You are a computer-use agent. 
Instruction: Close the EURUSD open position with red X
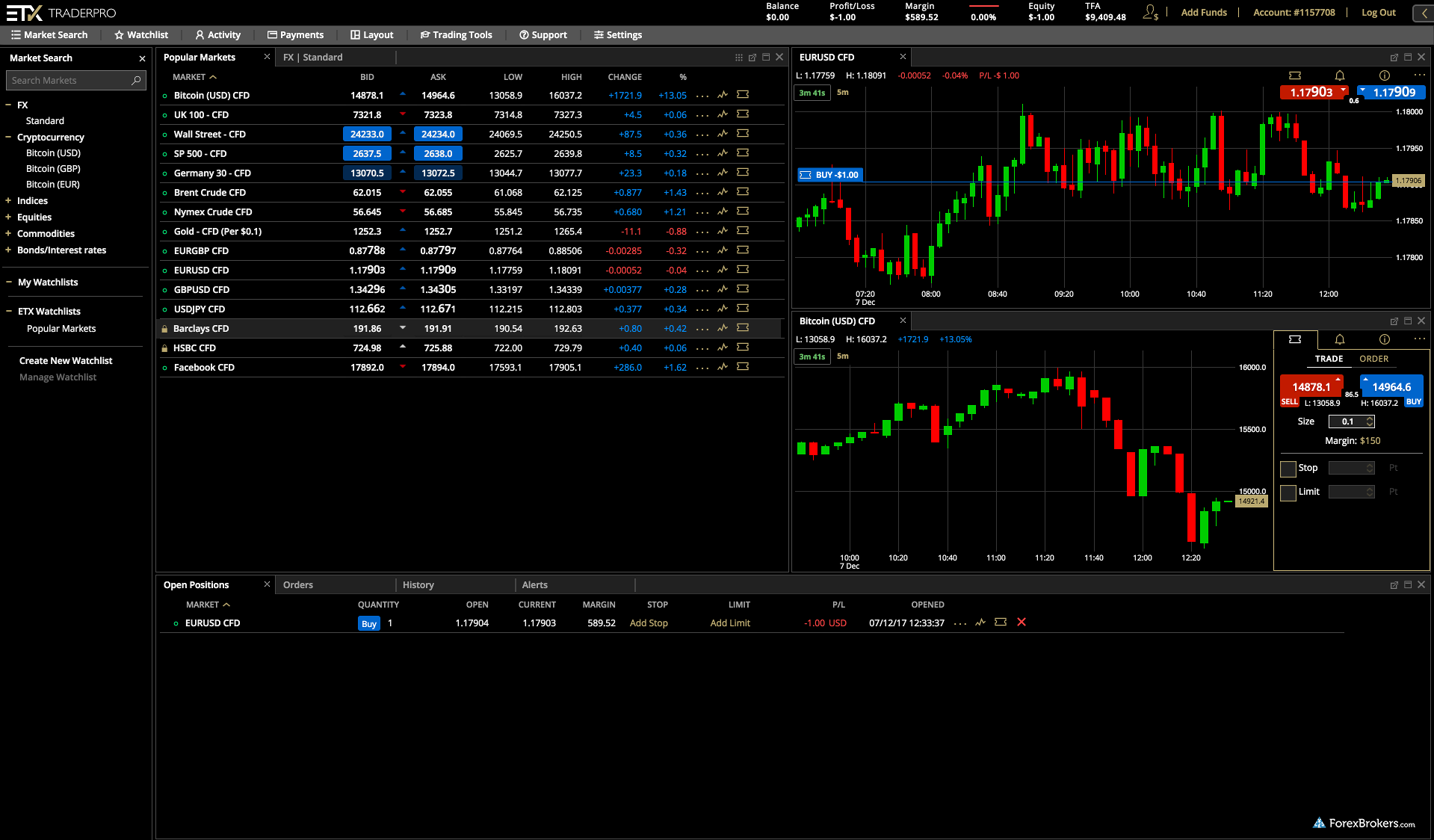(x=1022, y=623)
